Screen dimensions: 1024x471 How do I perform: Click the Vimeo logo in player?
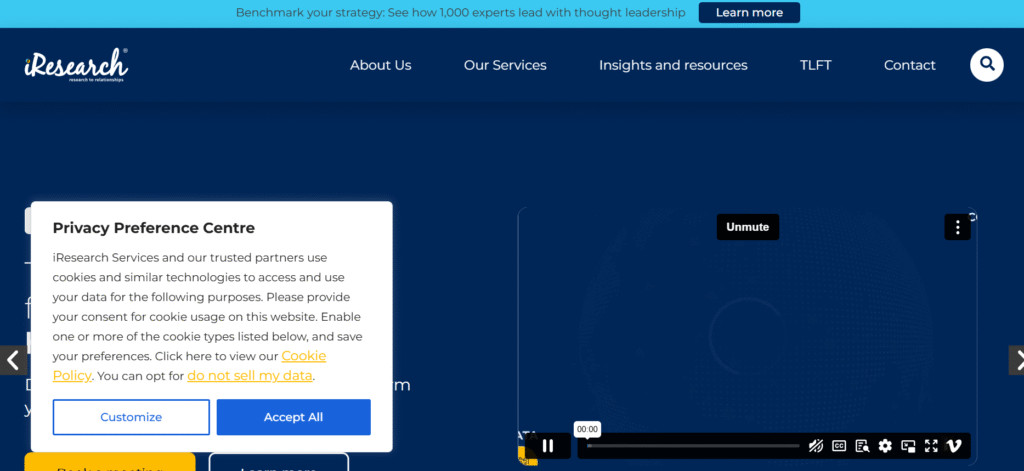953,446
